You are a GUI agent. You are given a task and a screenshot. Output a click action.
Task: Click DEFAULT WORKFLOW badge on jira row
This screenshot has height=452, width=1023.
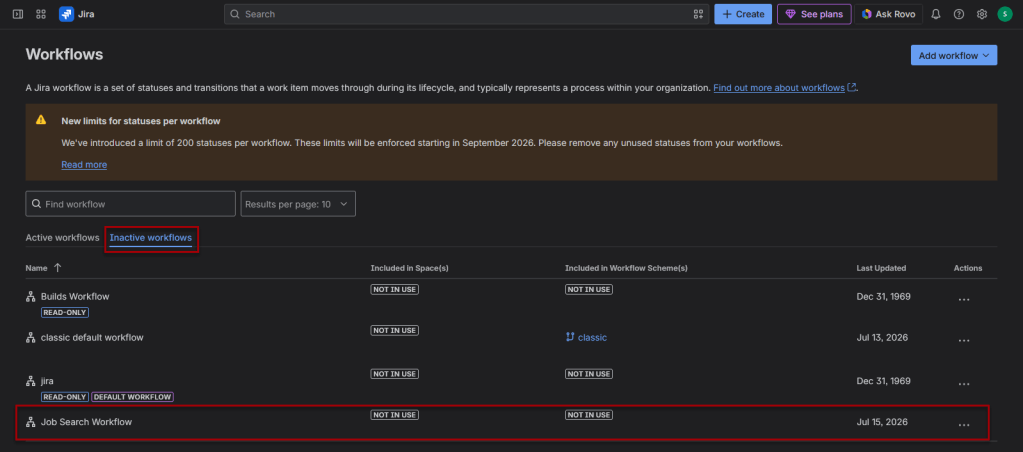coord(132,397)
